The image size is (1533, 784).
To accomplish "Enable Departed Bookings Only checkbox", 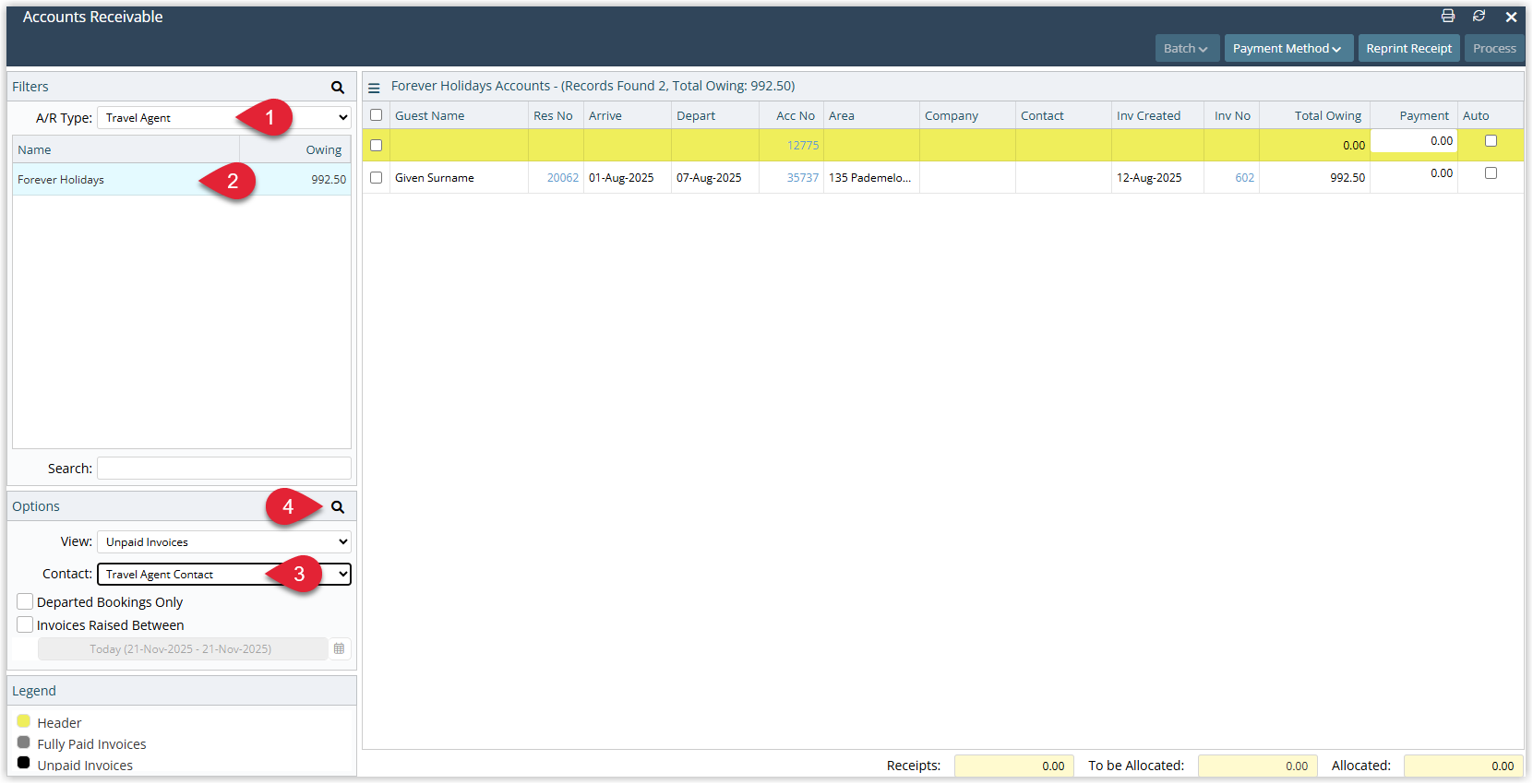I will pos(25,601).
